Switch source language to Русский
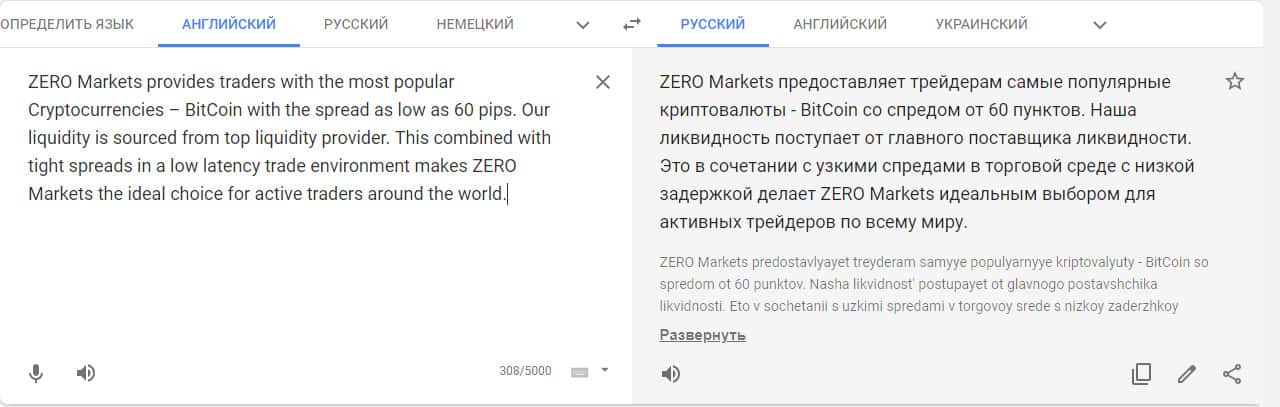The image size is (1280, 407). (x=356, y=24)
